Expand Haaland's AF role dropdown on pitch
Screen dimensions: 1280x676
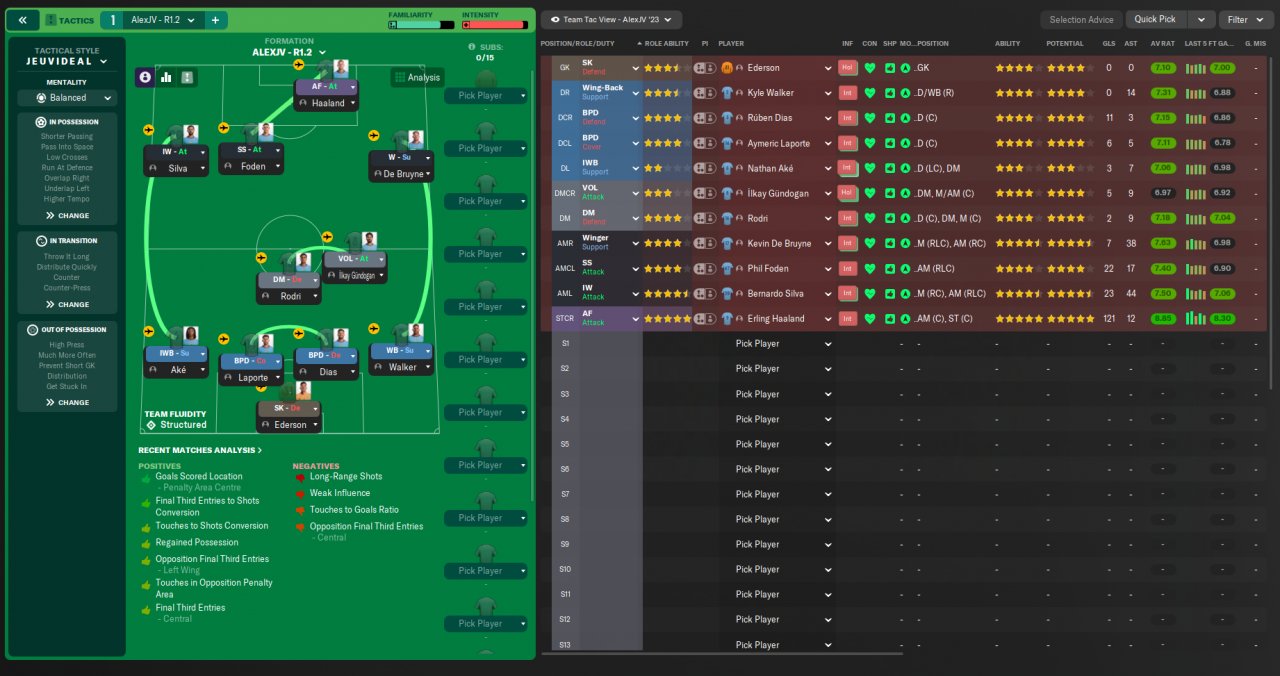351,87
